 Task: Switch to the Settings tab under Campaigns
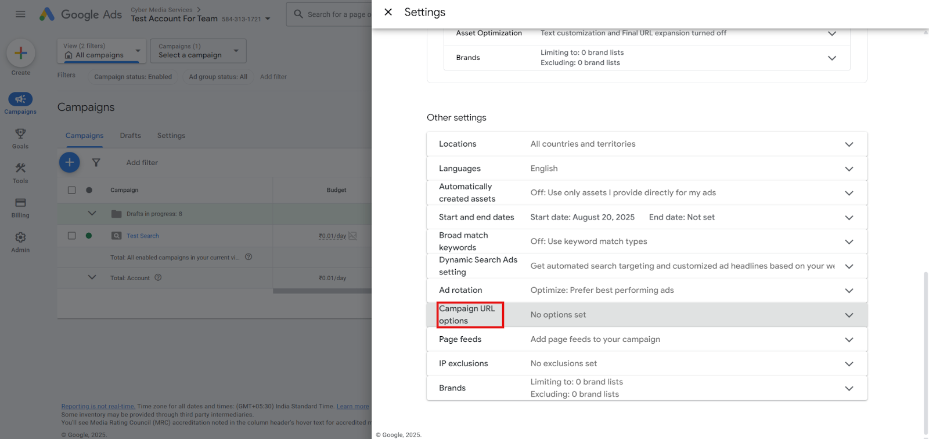171,136
